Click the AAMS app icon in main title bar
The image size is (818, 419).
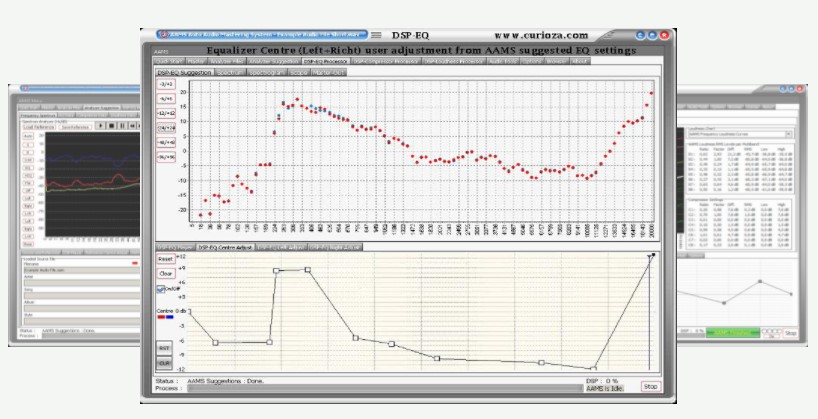click(x=164, y=35)
